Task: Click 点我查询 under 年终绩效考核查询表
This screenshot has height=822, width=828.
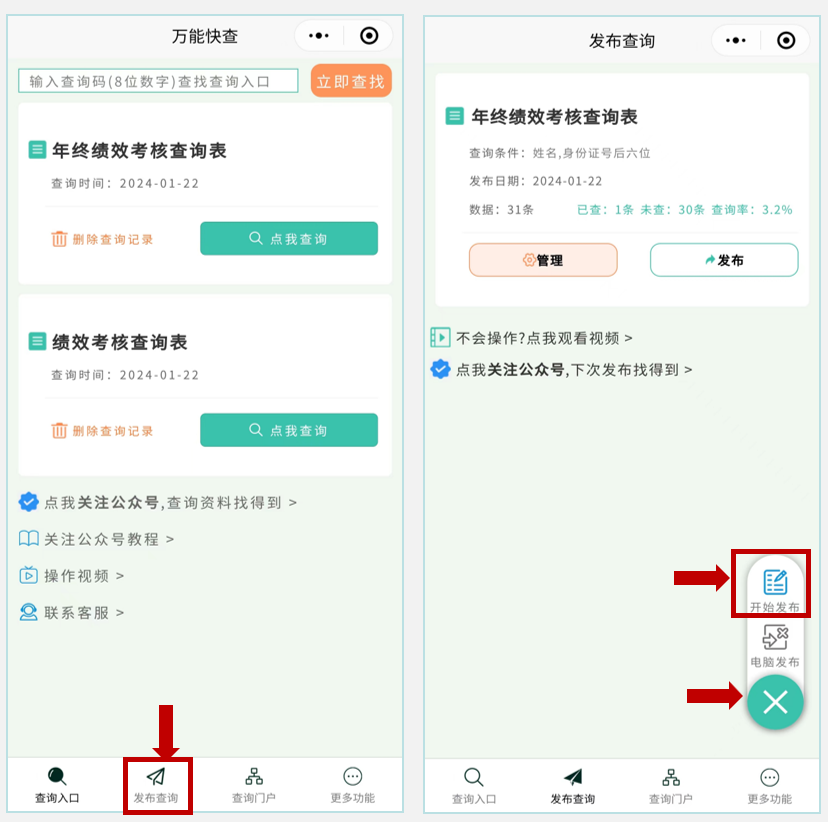Action: coord(289,239)
